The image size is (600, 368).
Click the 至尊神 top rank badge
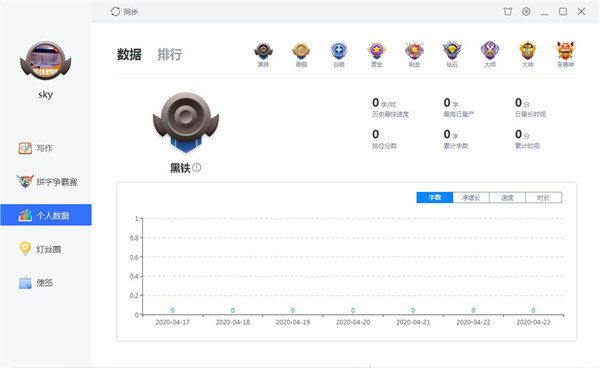pos(565,55)
